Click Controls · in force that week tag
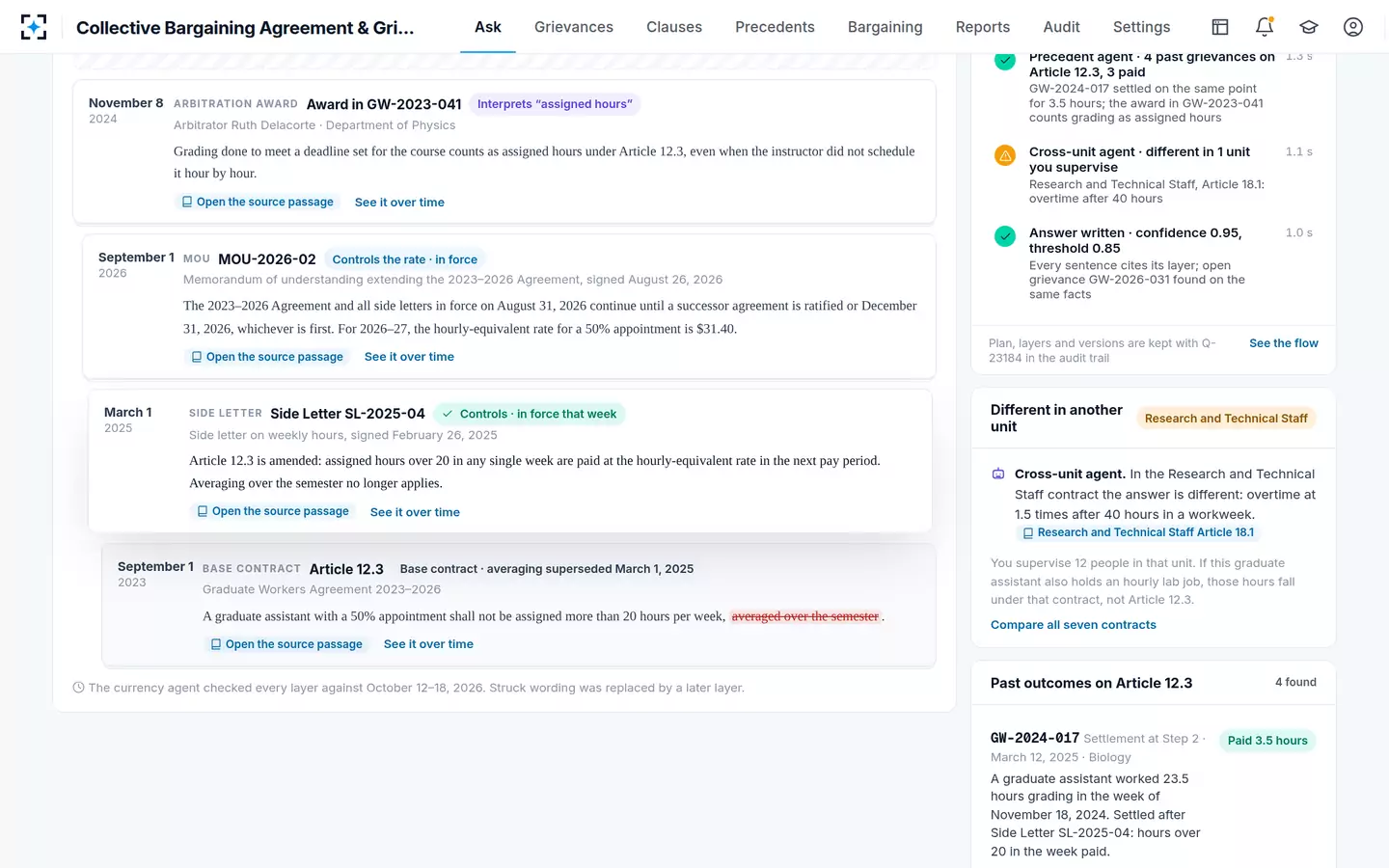Image resolution: width=1389 pixels, height=868 pixels. (x=530, y=414)
